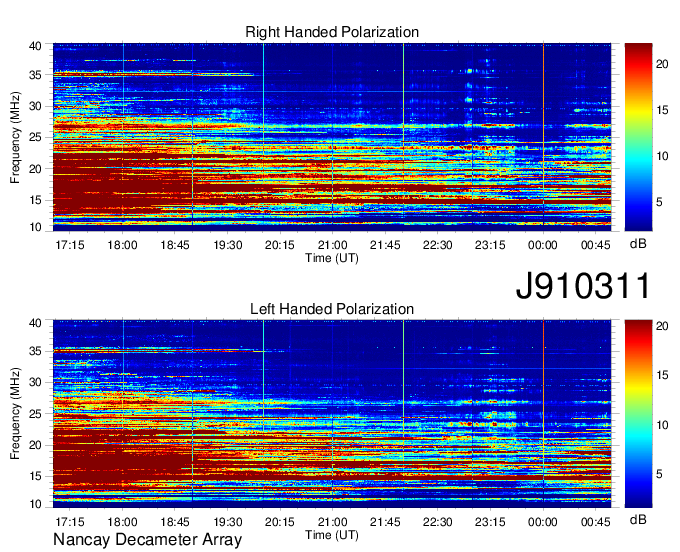Click 10 dB tick on Right Handed colorbar
Image resolution: width=680 pixels, height=552 pixels.
click(662, 156)
